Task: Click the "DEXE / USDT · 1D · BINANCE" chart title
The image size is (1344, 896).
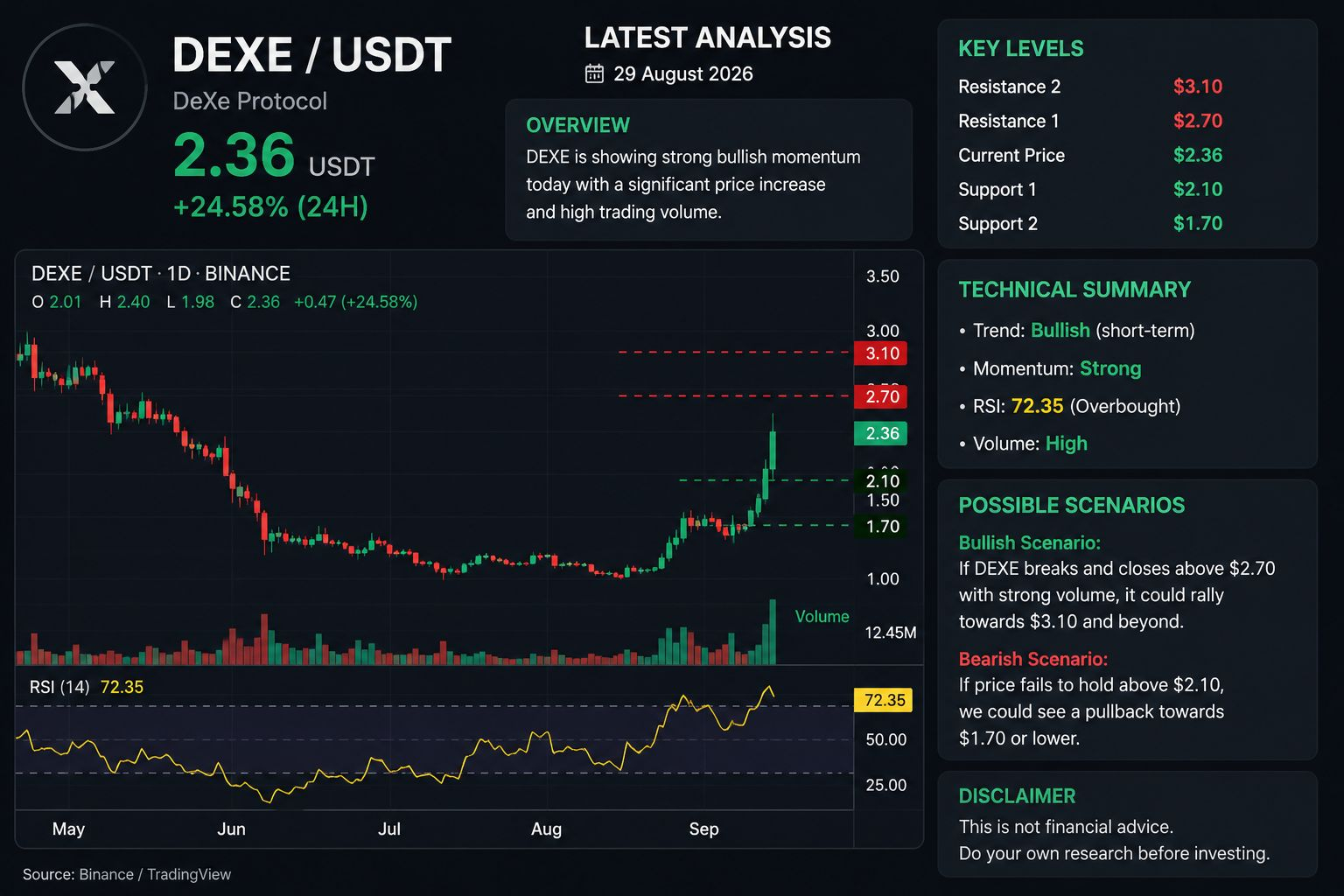Action: coord(161,274)
